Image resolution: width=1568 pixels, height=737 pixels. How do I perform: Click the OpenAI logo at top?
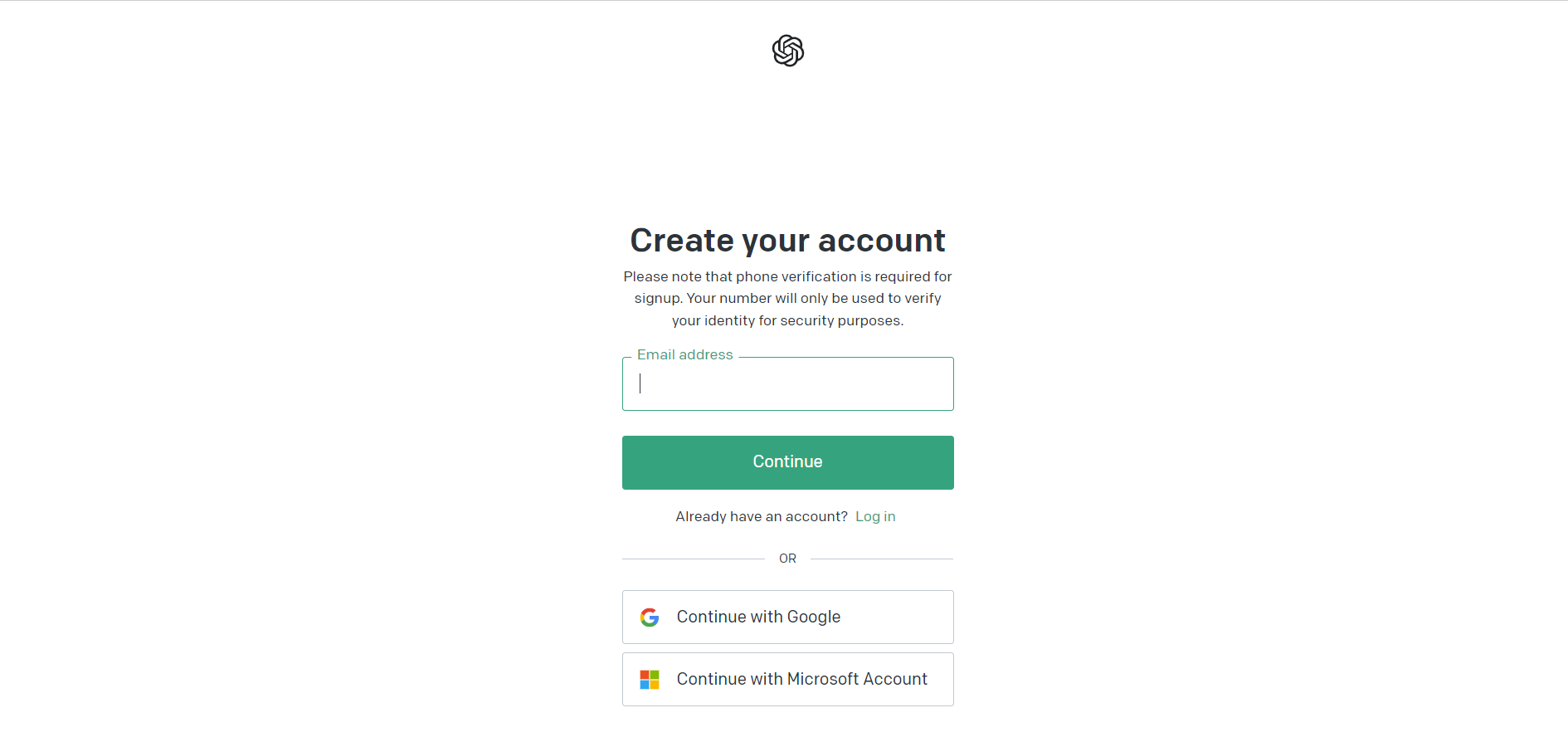click(x=787, y=51)
